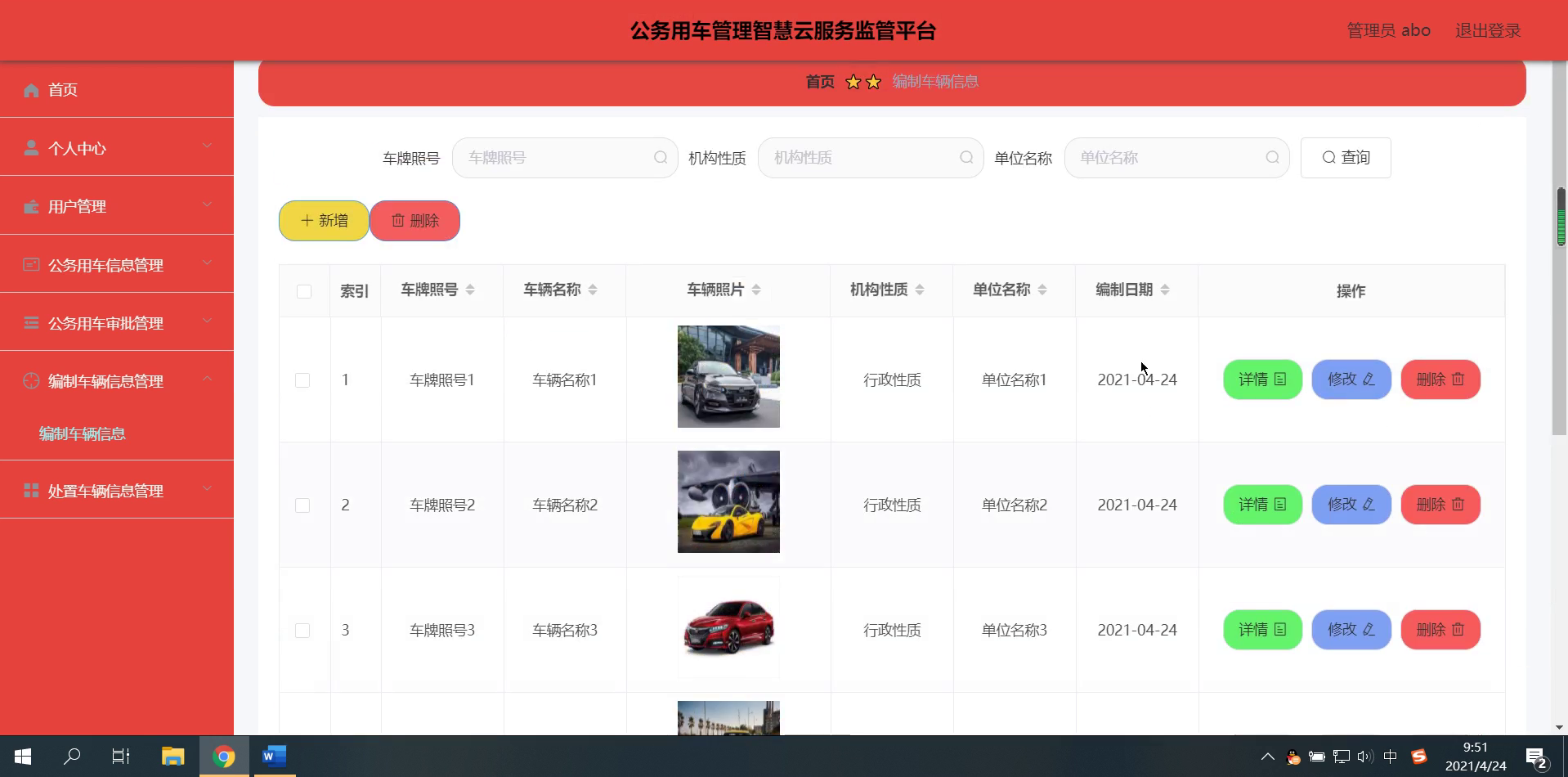Open 详情 for 车牌照号1 row
This screenshot has height=777, width=1568.
1262,380
